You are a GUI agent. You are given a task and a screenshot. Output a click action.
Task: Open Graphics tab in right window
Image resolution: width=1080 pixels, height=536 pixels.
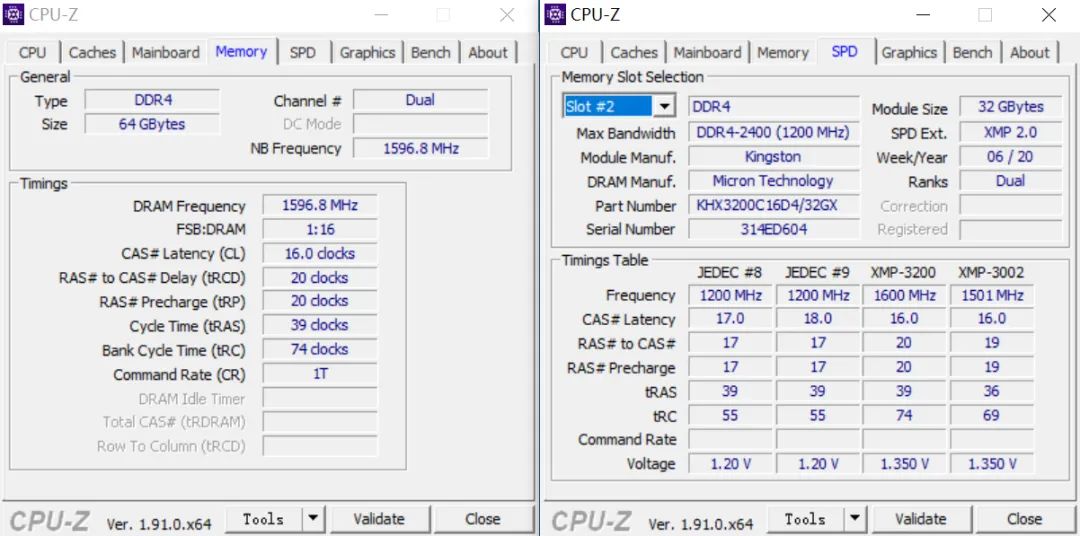click(x=909, y=52)
